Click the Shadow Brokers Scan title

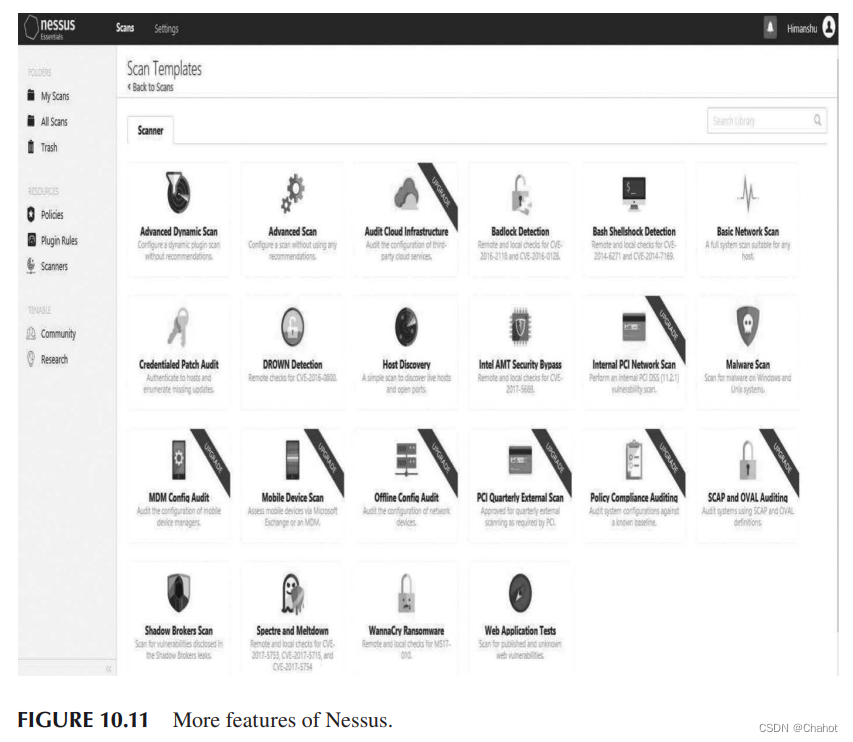[x=178, y=630]
